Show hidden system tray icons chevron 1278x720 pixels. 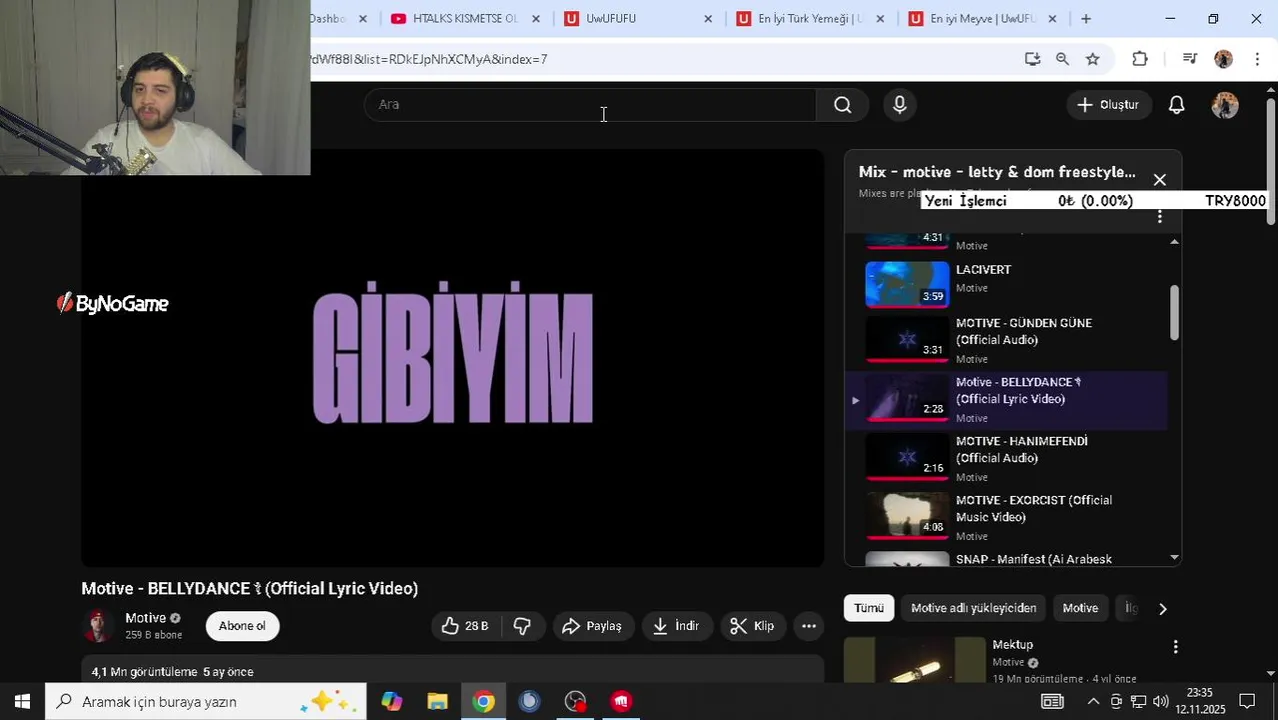tap(1093, 701)
